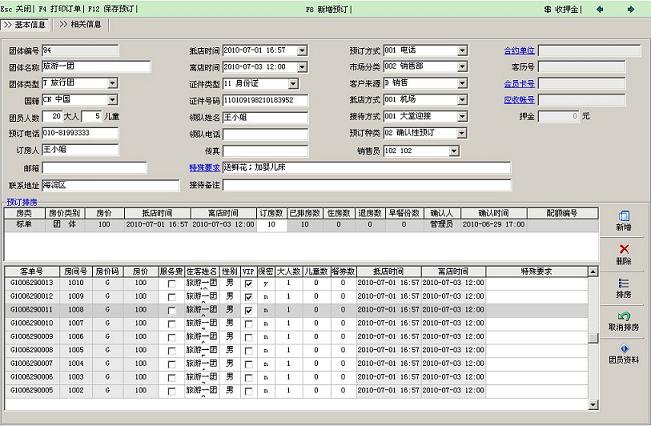The image size is (651, 426).
Task: Open the 团体类型 dropdown
Action: [x=113, y=83]
